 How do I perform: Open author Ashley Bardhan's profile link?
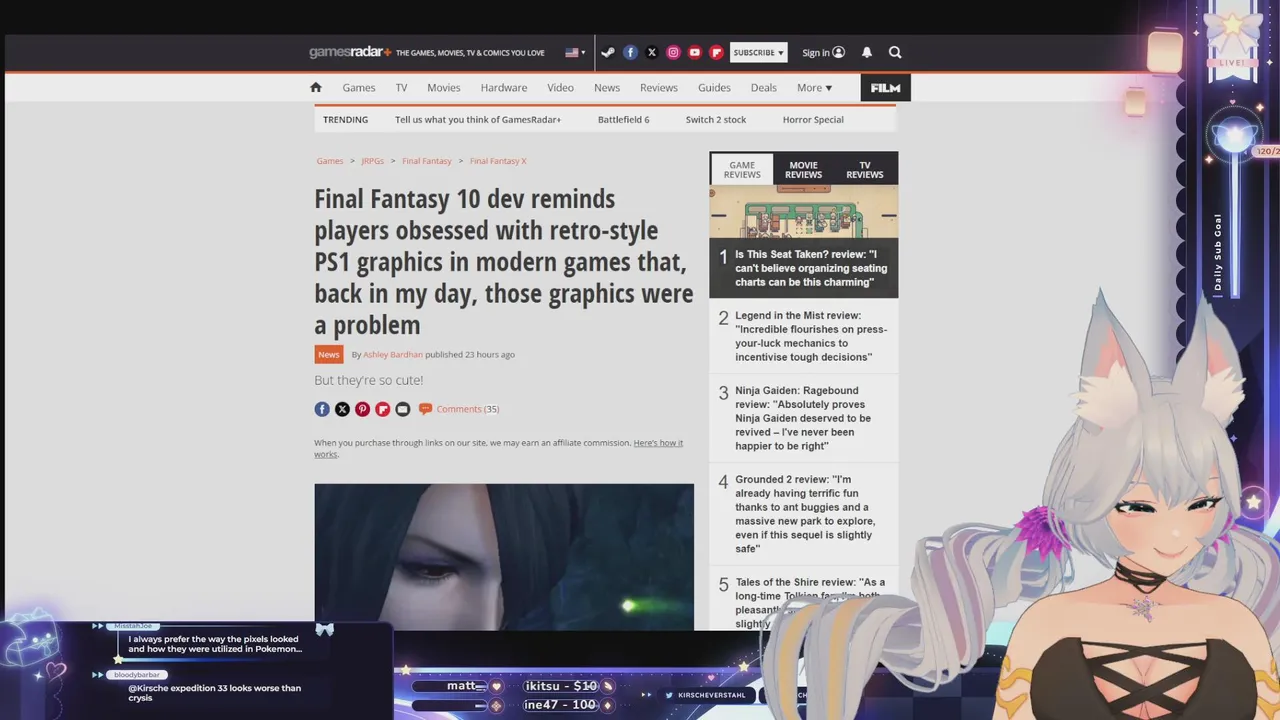pos(393,354)
